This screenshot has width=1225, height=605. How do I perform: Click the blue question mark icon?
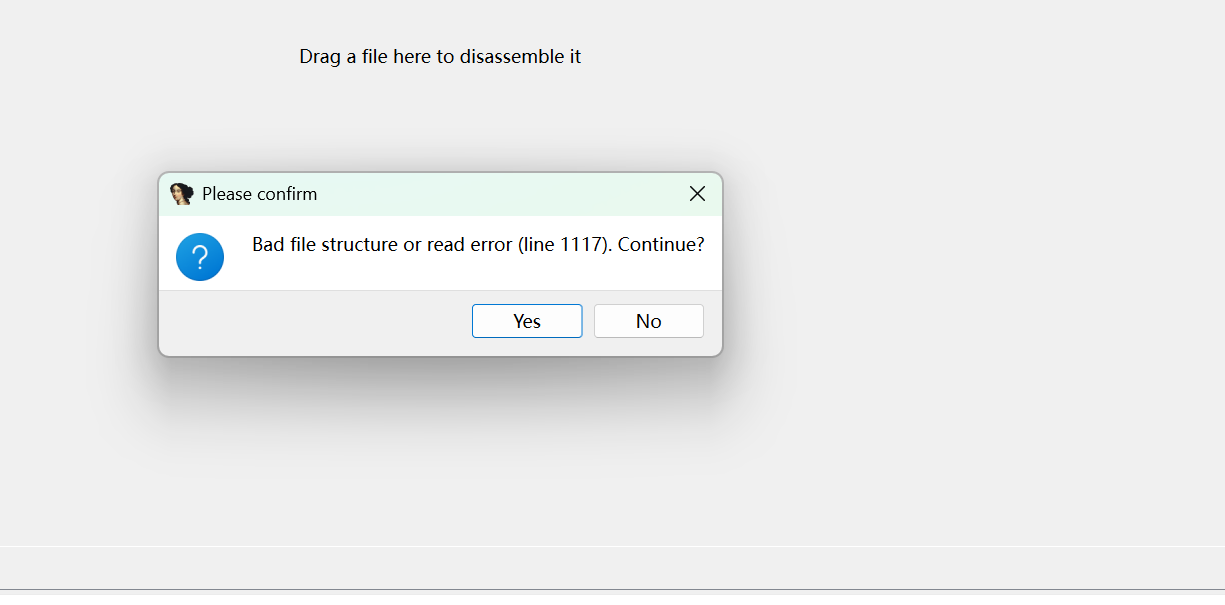[200, 257]
